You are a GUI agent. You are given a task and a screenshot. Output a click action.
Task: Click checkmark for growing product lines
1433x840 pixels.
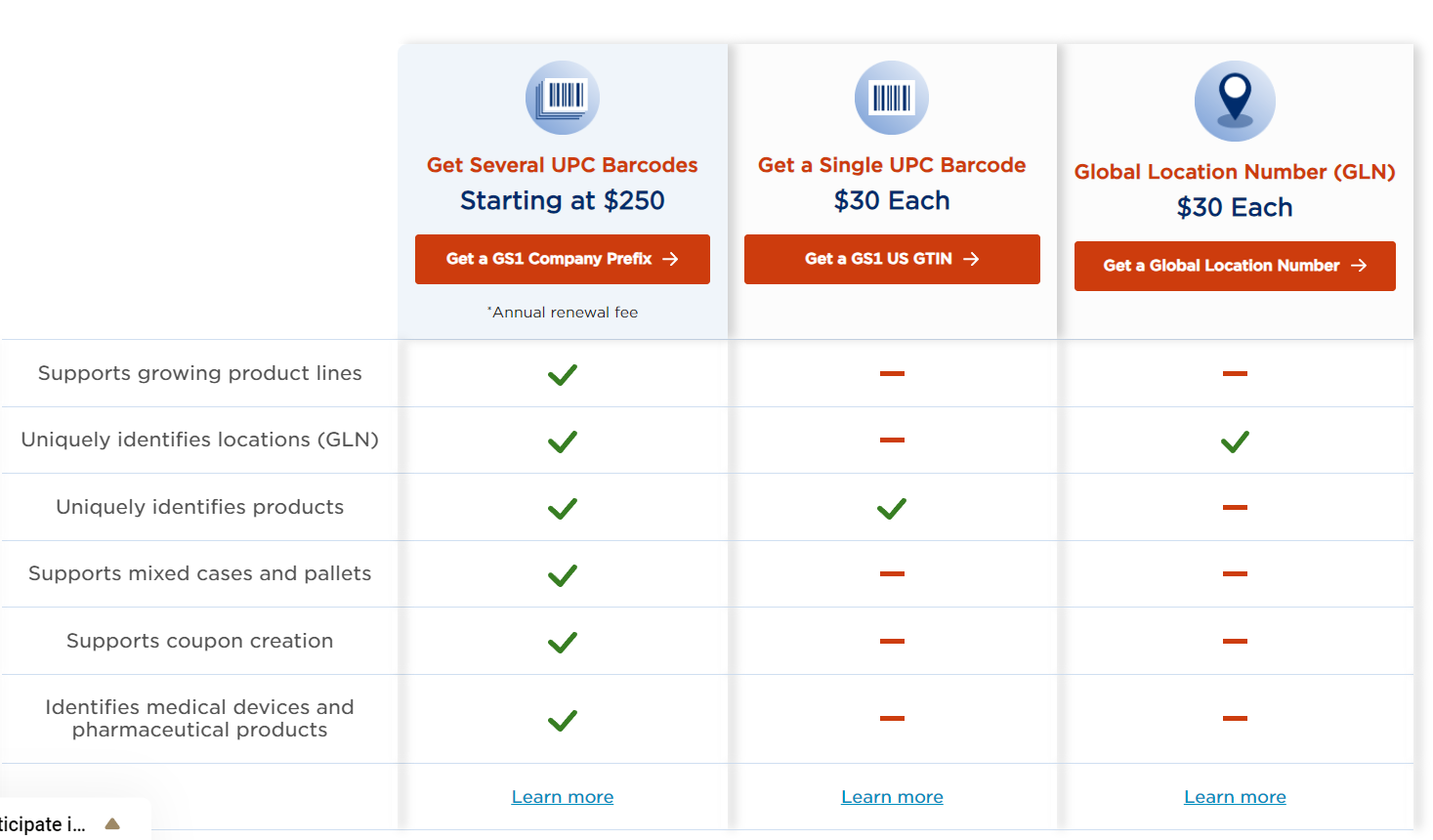point(563,374)
